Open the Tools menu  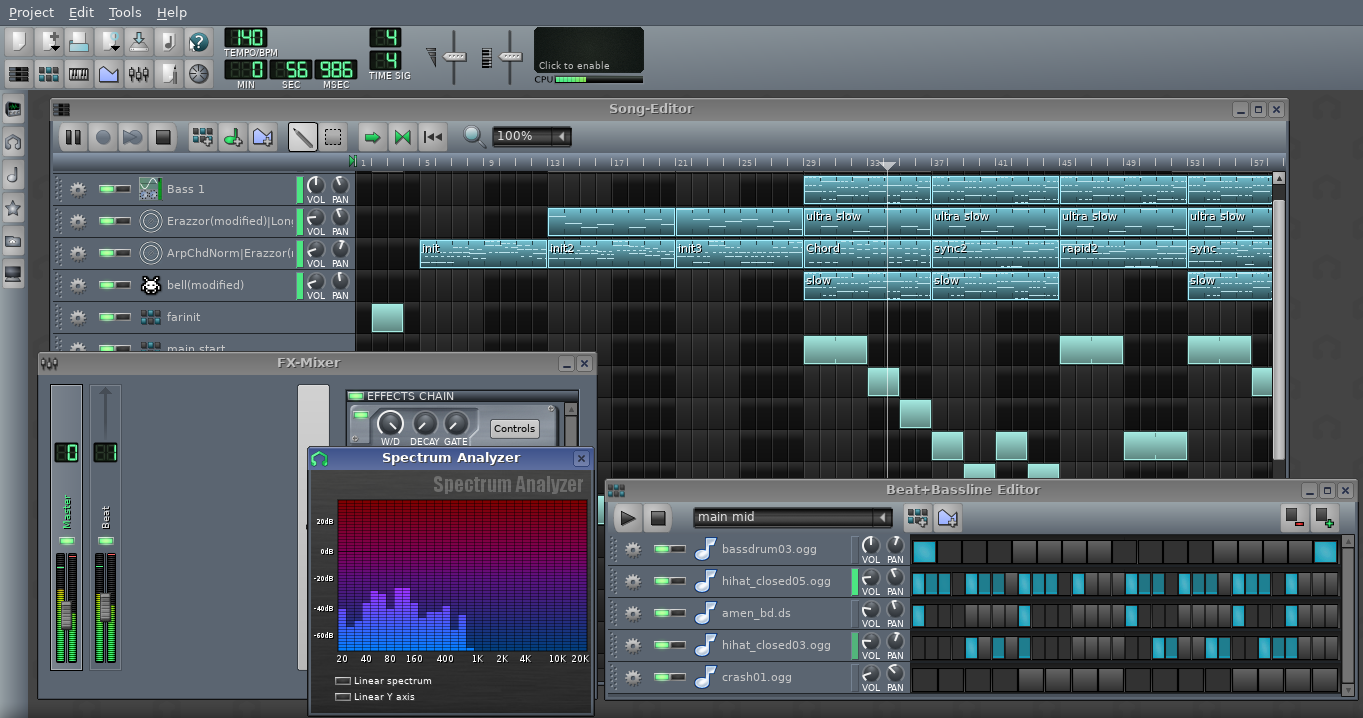click(x=125, y=12)
